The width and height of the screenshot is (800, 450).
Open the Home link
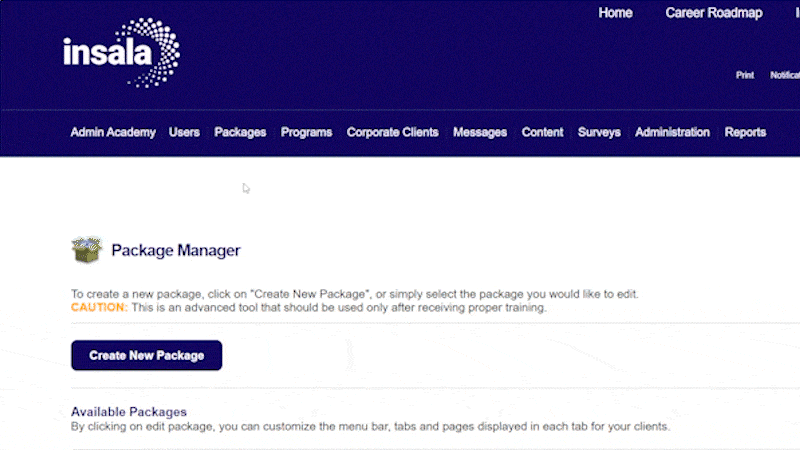point(615,13)
